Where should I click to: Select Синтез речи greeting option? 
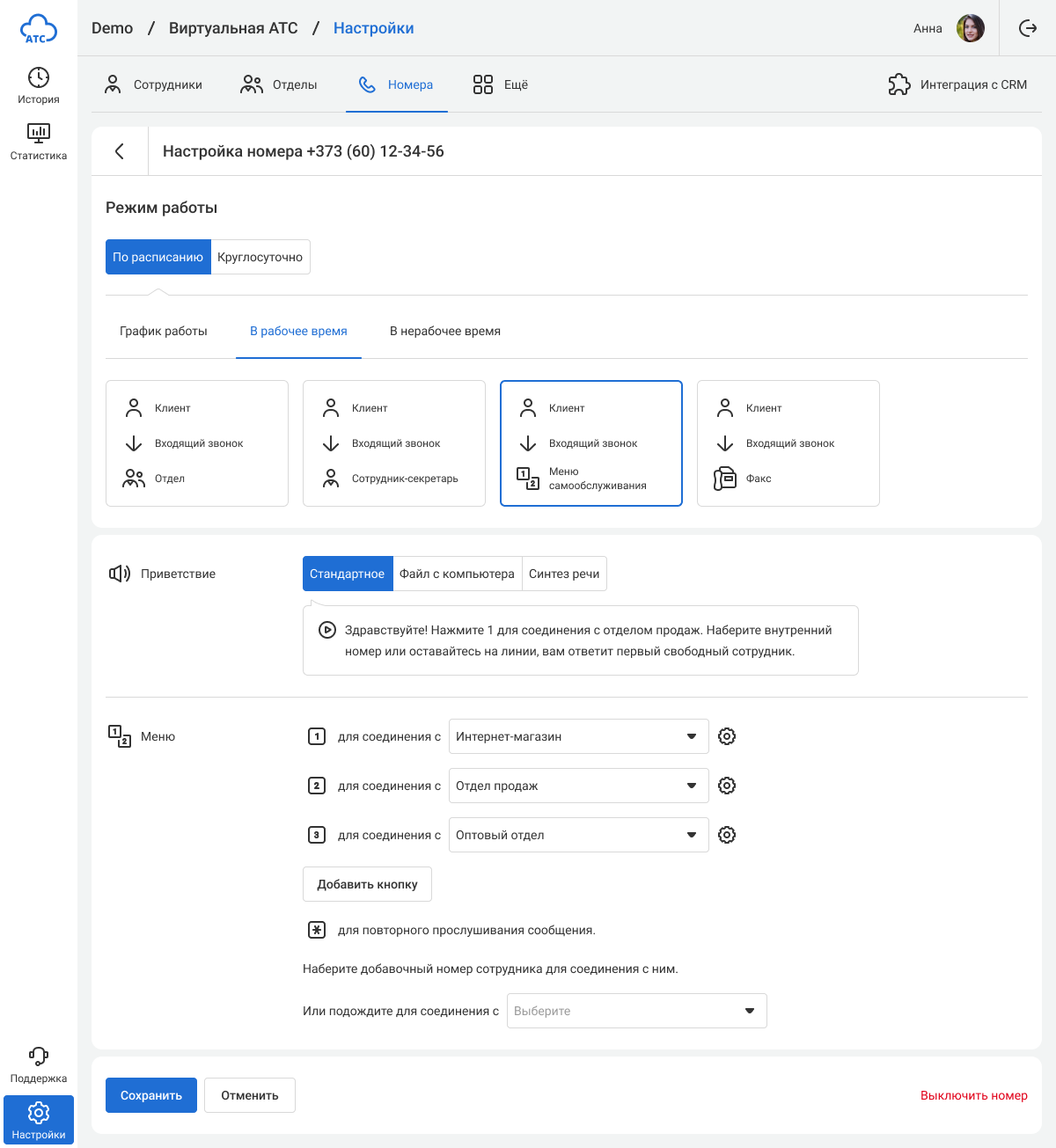click(564, 574)
